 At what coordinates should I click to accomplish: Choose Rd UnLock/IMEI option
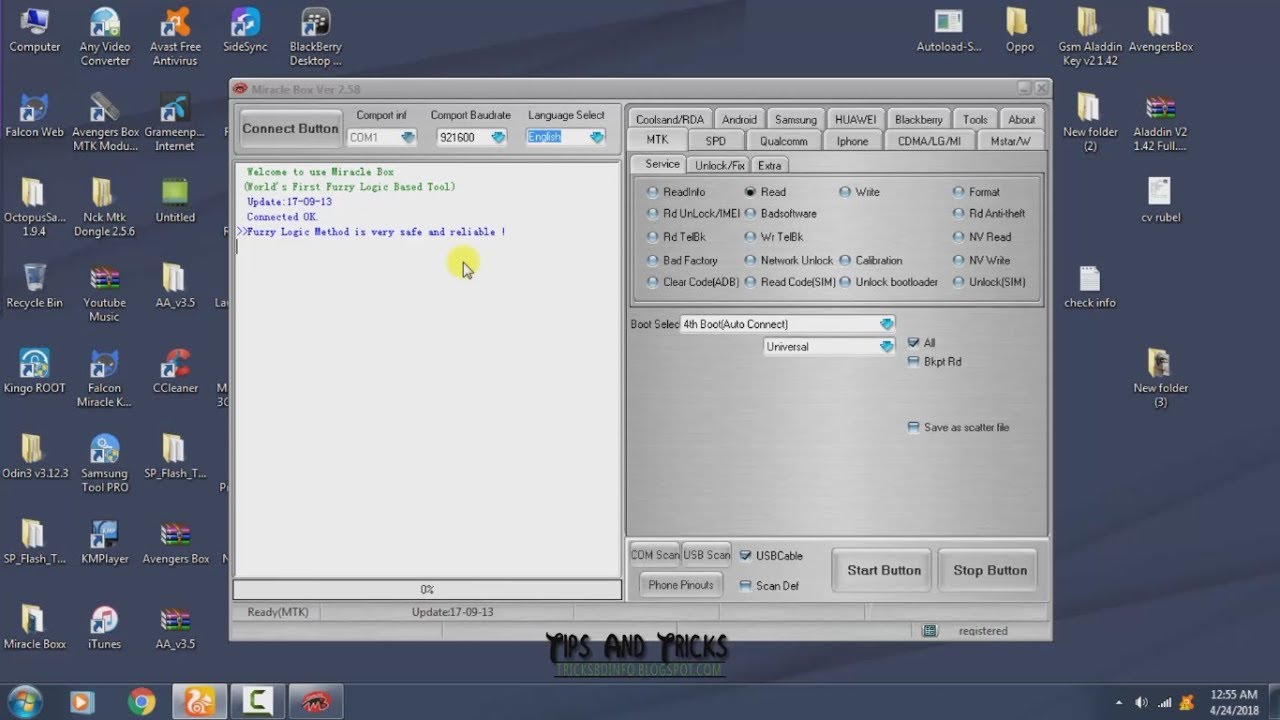(693, 214)
